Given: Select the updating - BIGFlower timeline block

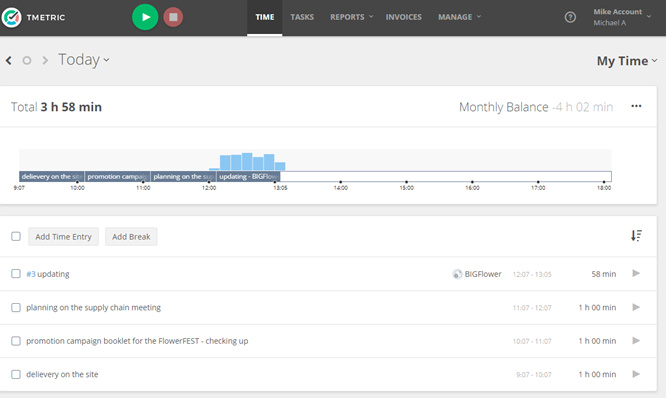Looking at the screenshot, I should [248, 176].
